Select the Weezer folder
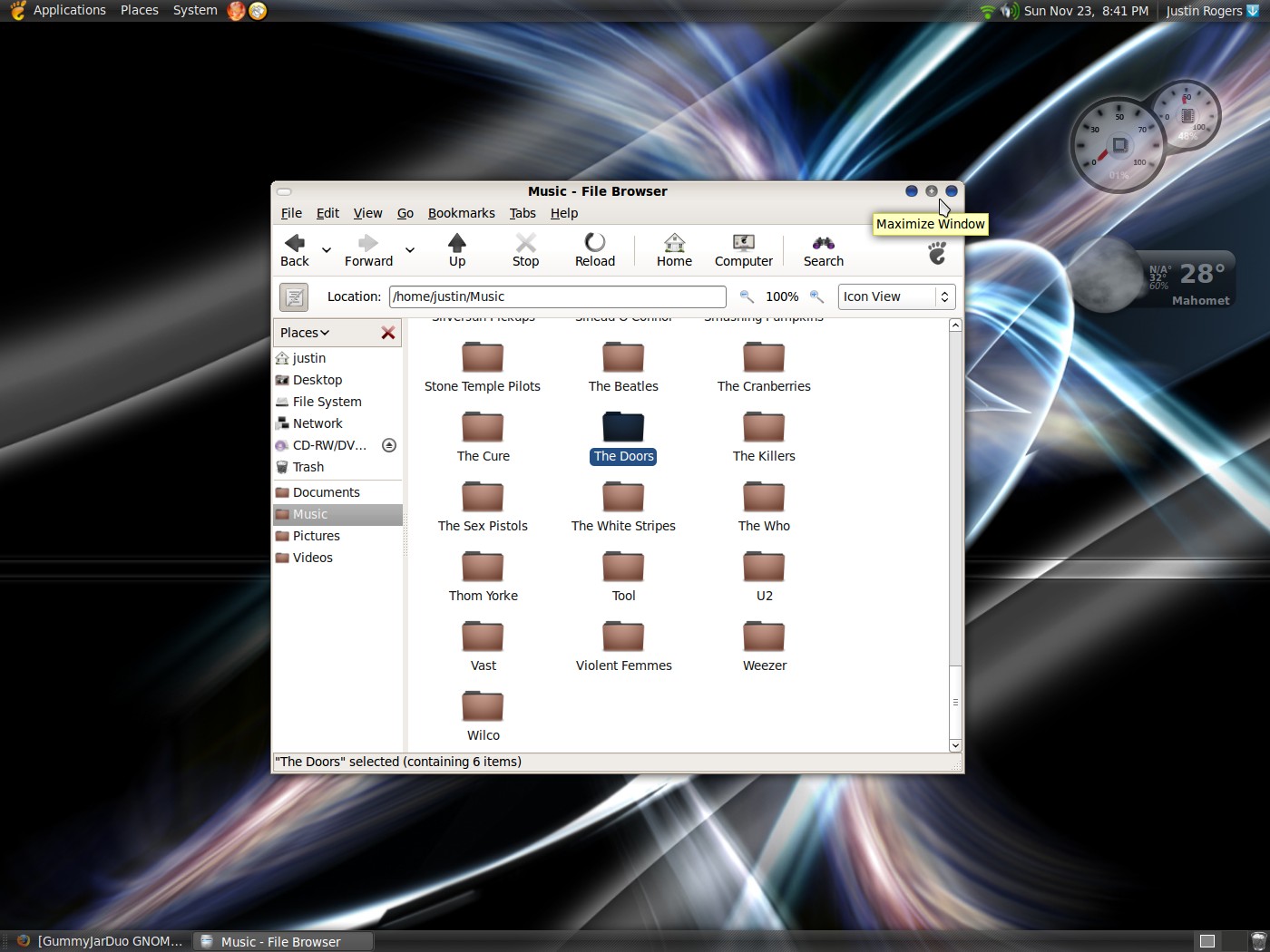This screenshot has height=952, width=1270. pyautogui.click(x=764, y=646)
